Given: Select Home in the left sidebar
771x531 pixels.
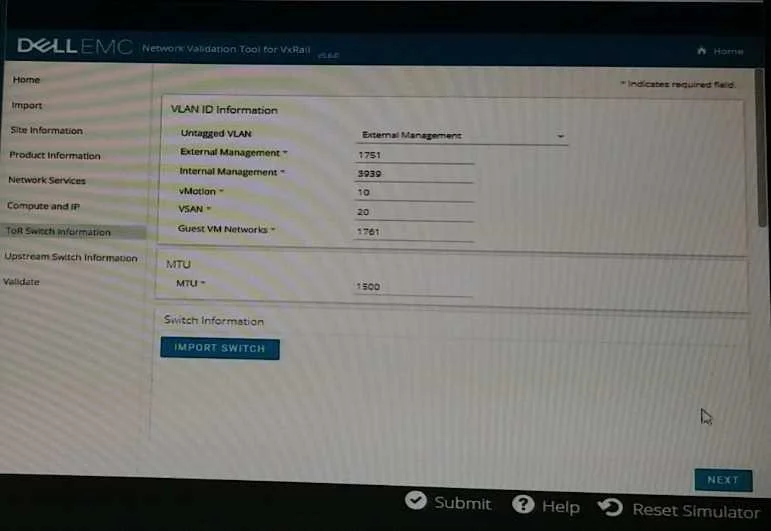Looking at the screenshot, I should [x=27, y=80].
